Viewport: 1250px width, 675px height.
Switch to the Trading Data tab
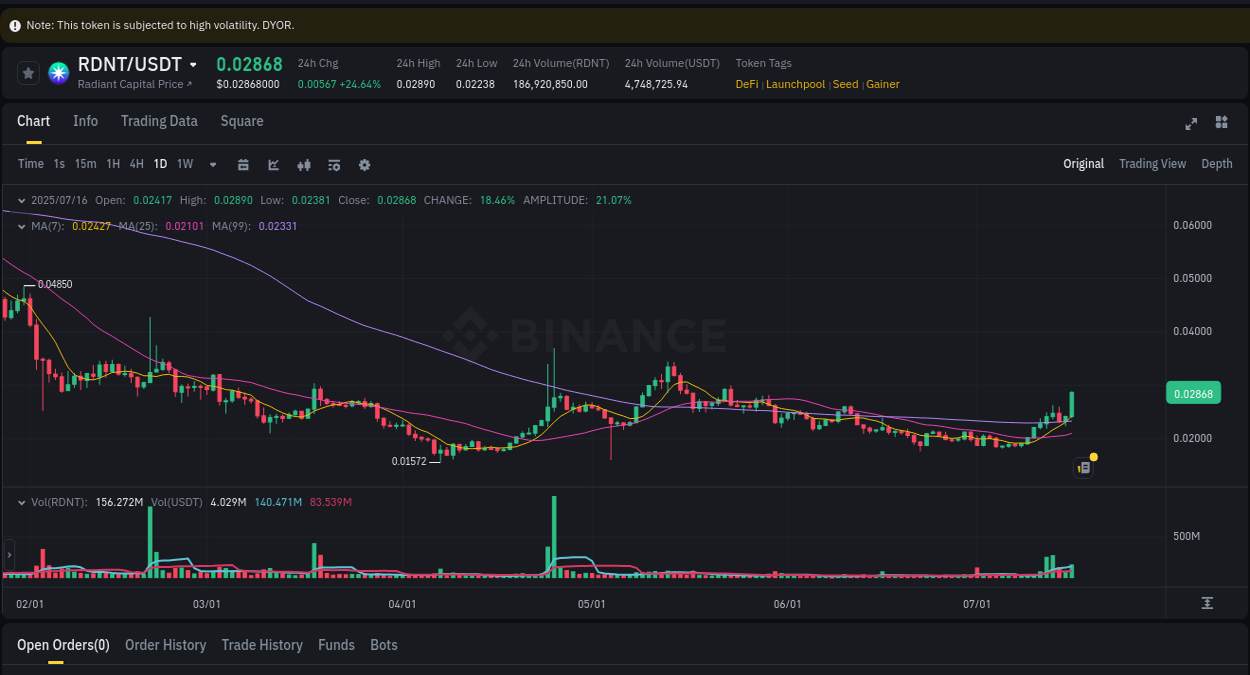click(159, 121)
